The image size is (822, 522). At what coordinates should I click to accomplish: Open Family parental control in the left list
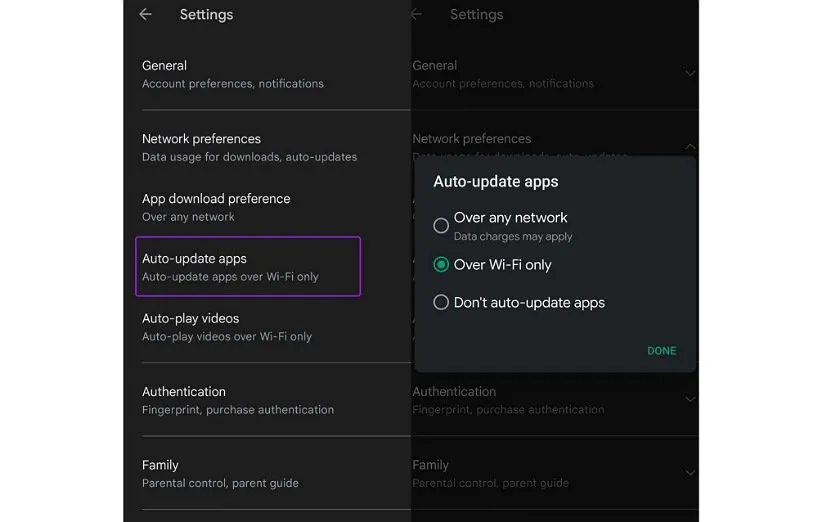(220, 473)
